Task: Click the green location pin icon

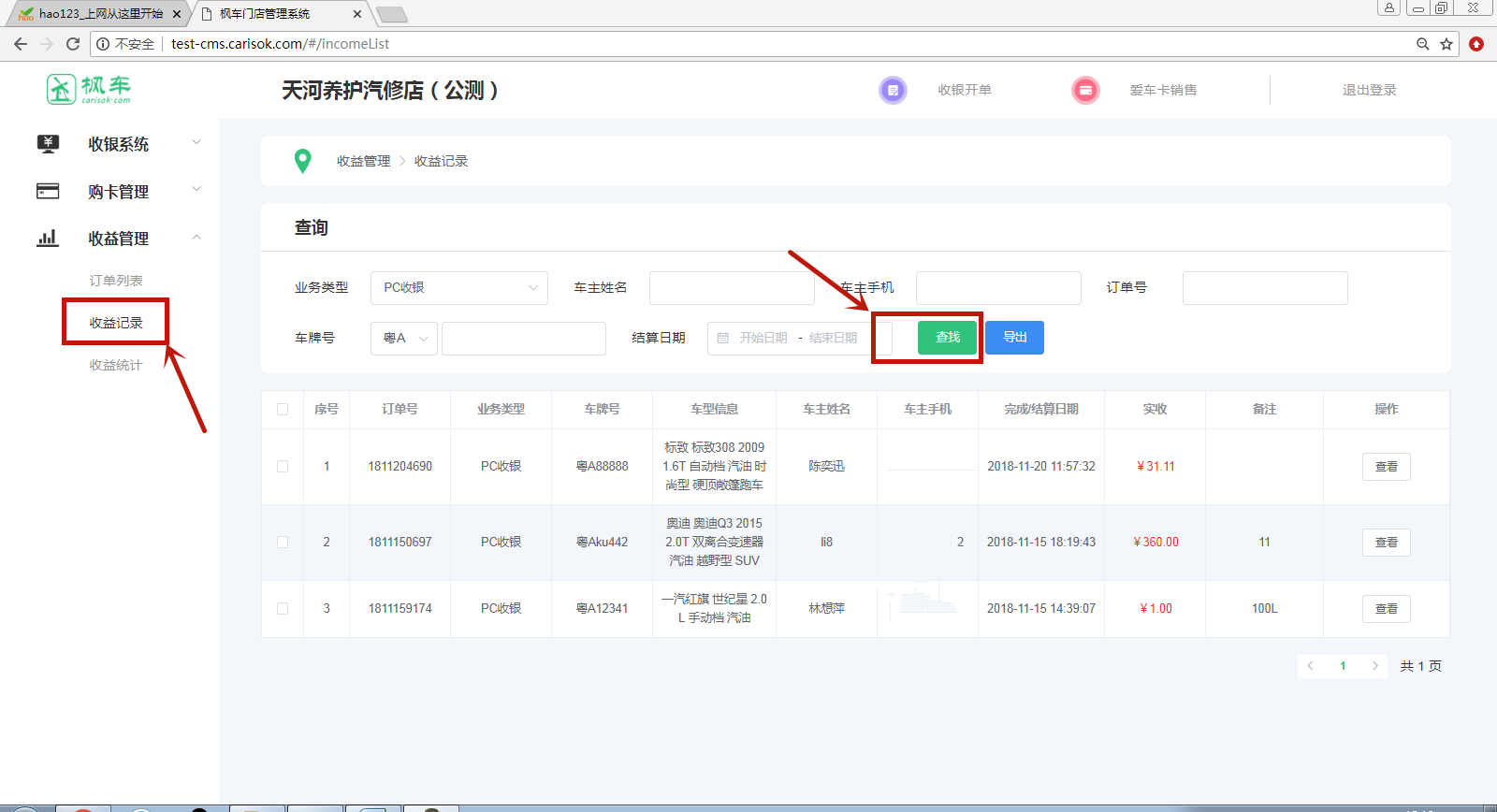Action: (x=302, y=161)
